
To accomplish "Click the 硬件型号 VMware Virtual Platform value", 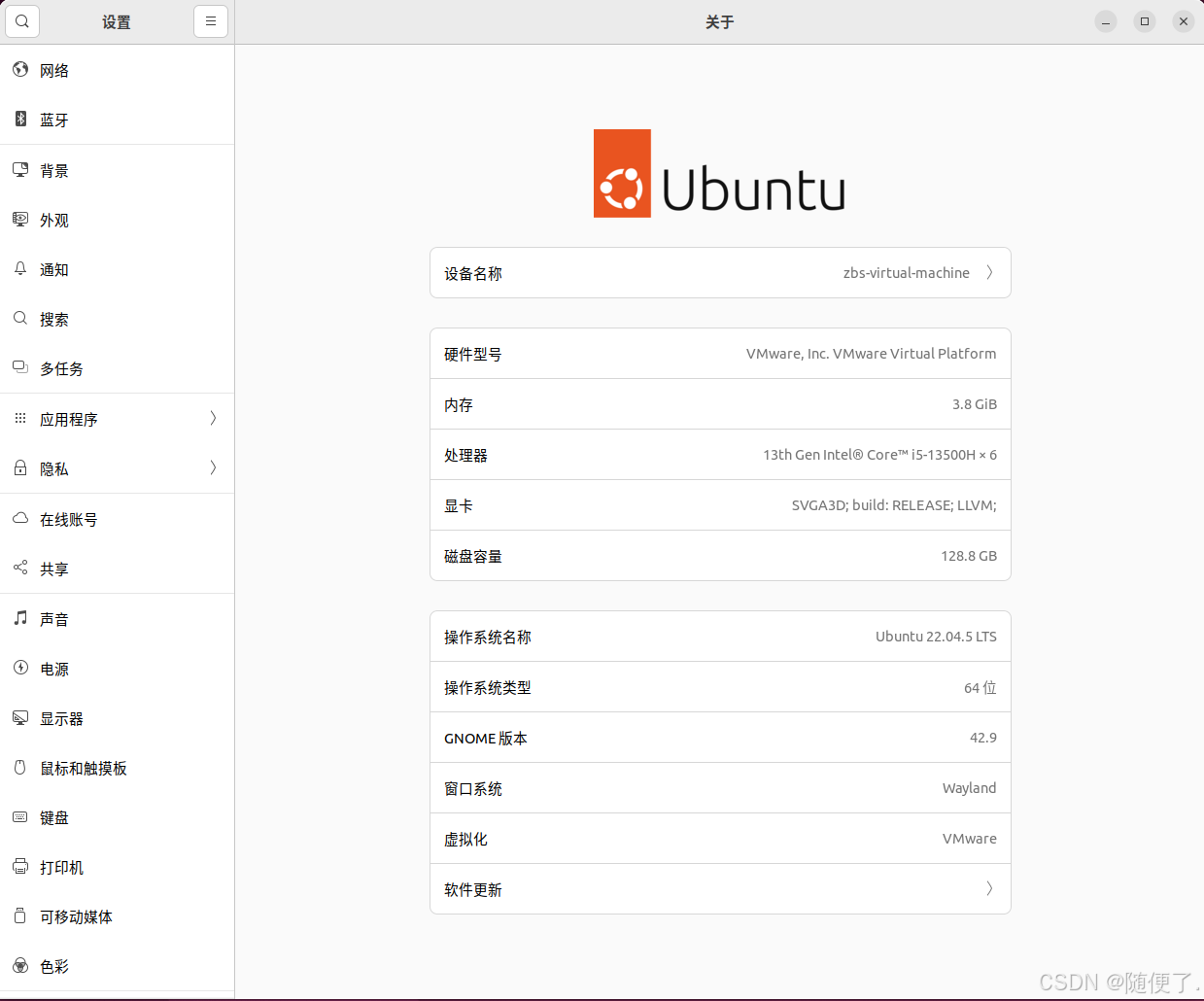I will pyautogui.click(x=871, y=354).
